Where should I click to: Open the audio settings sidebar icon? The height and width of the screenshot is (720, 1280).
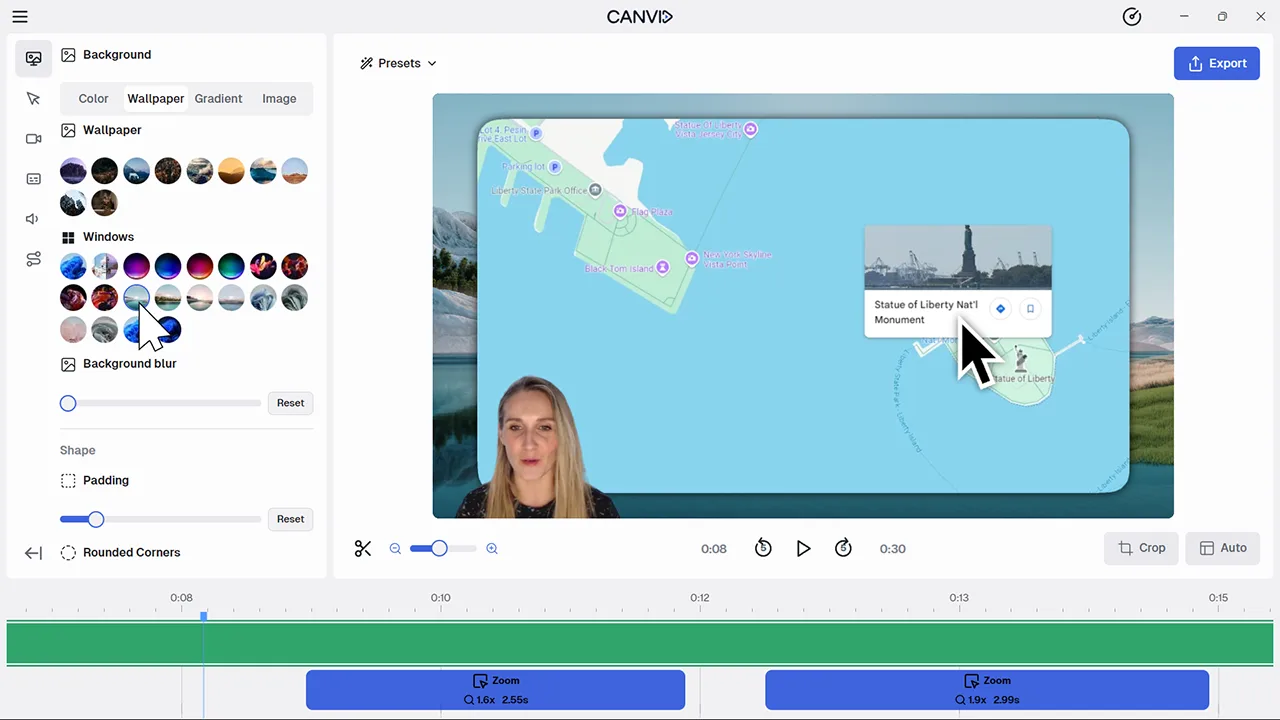tap(33, 219)
